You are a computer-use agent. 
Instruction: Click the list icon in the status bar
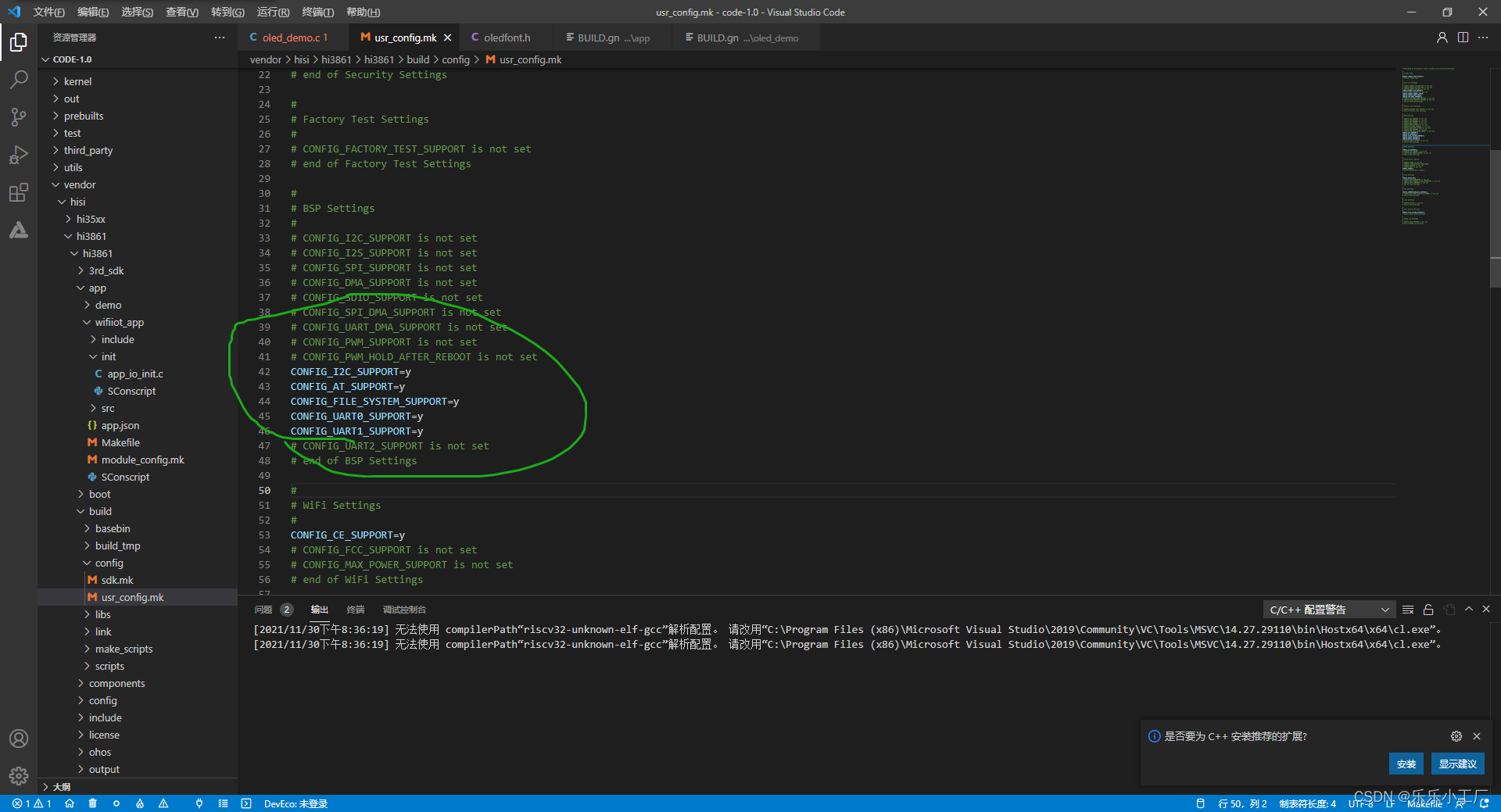223,803
